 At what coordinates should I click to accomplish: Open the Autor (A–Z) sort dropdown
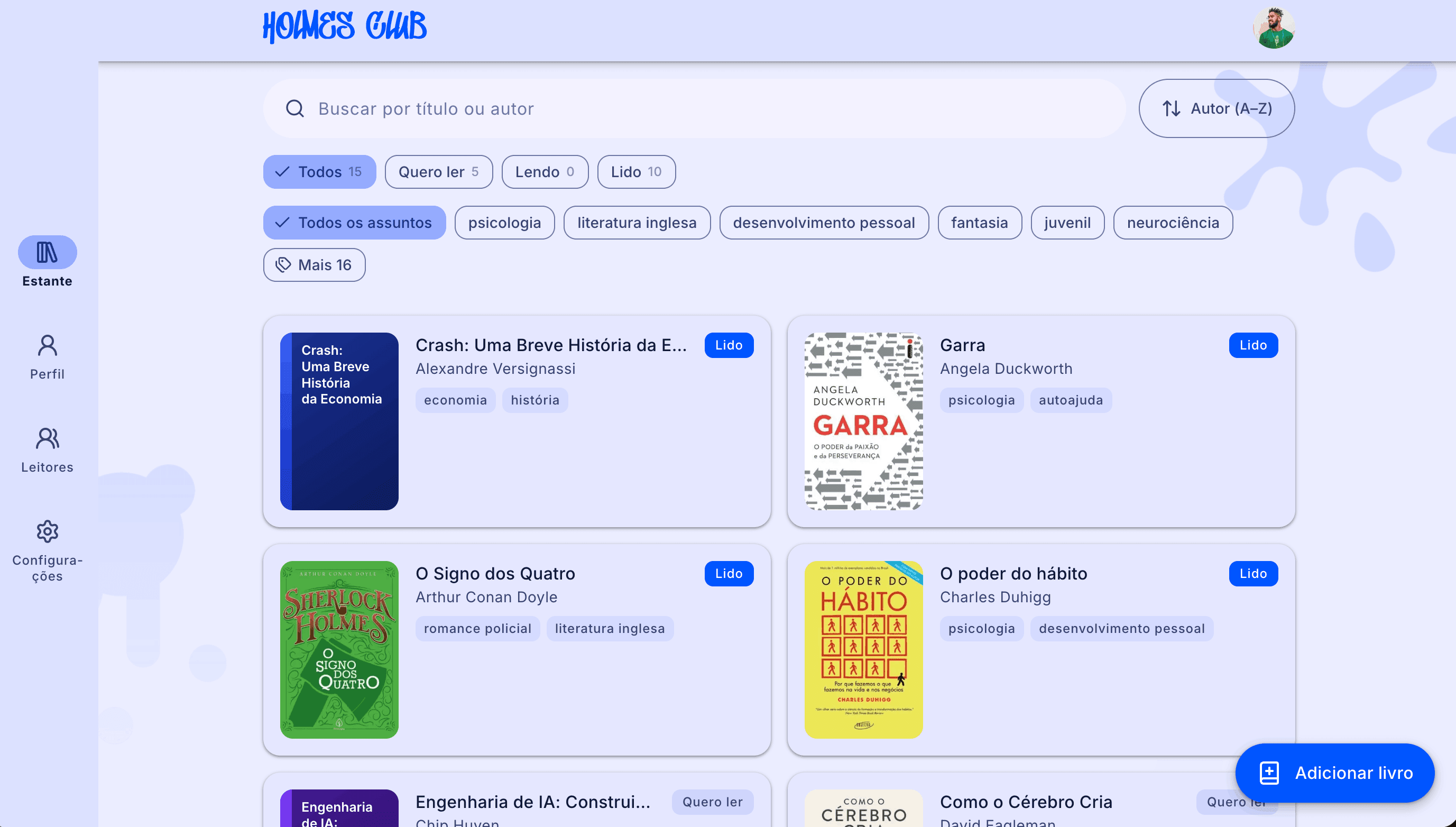(x=1217, y=108)
